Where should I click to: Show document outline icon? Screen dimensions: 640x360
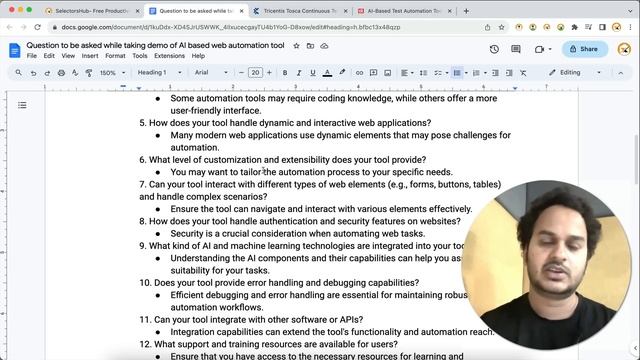pyautogui.click(x=22, y=105)
